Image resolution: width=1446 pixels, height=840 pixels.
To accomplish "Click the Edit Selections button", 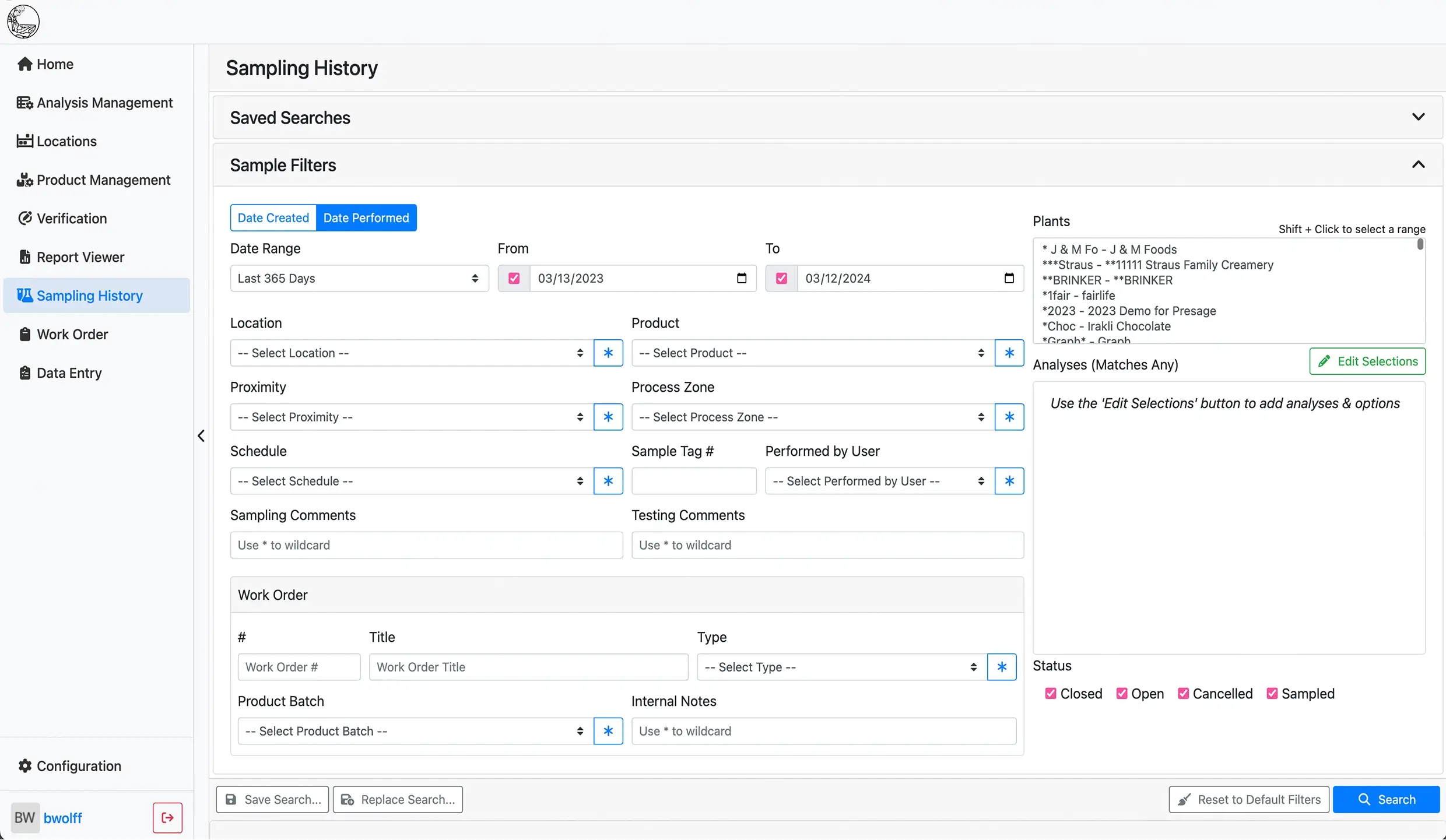I will click(x=1367, y=361).
